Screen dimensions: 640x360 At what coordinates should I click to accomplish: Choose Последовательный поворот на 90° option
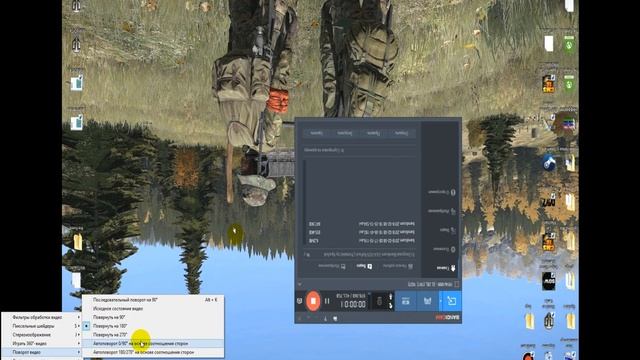[x=153, y=300]
